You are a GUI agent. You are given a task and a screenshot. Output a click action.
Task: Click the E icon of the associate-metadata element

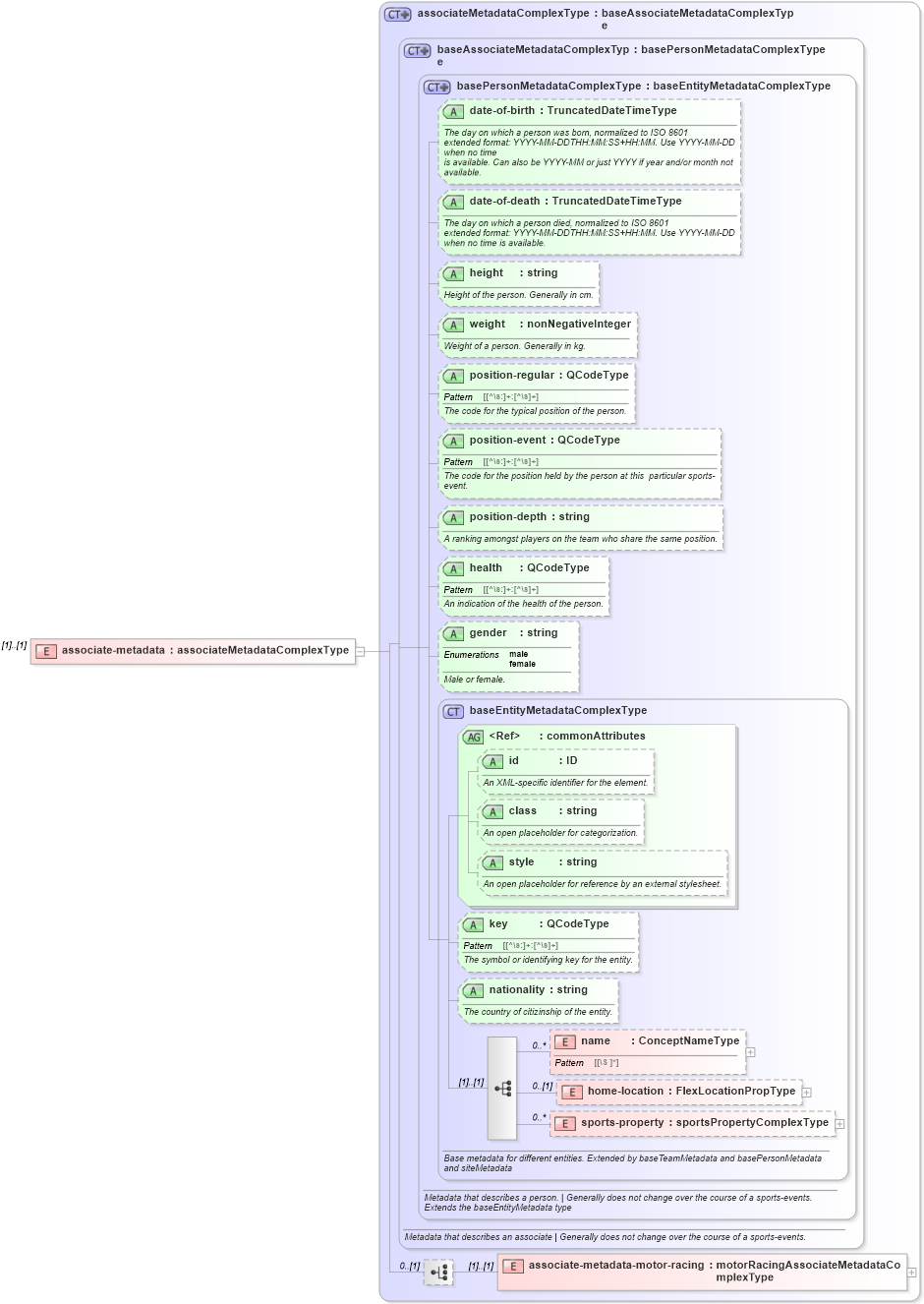pyautogui.click(x=44, y=650)
